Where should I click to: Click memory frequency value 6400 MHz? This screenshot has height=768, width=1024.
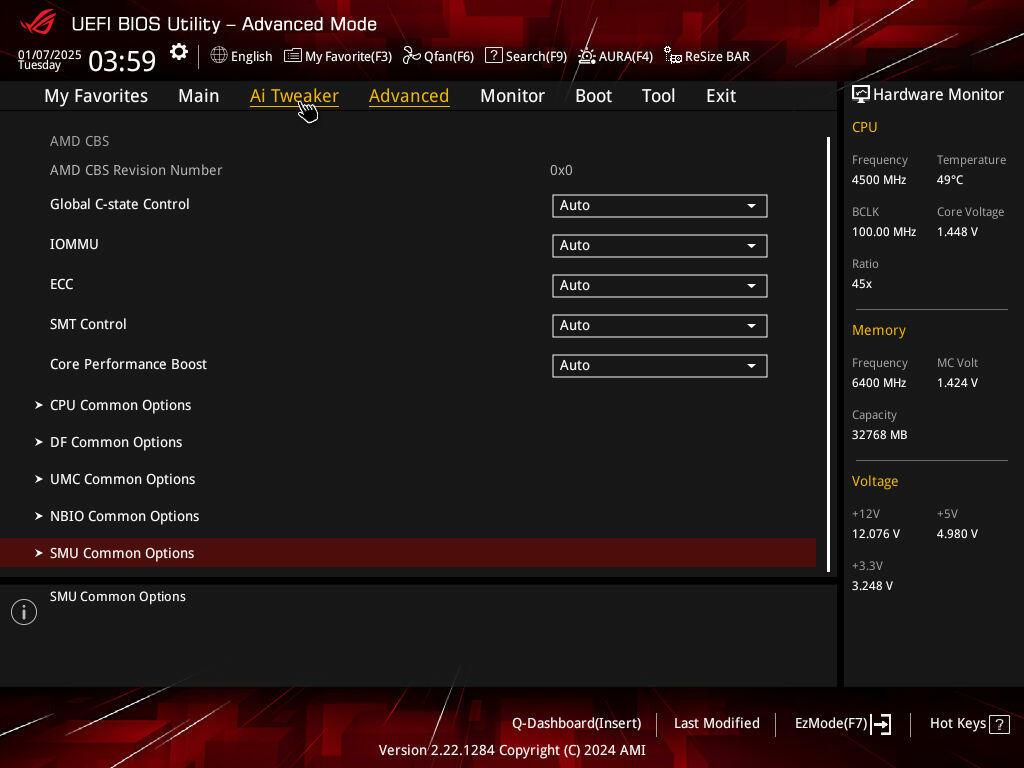pyautogui.click(x=879, y=383)
